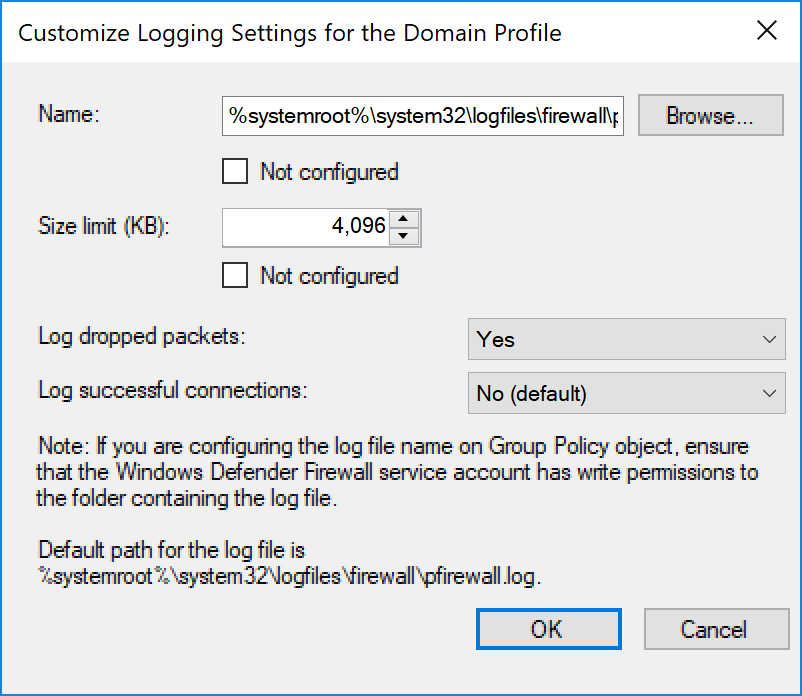Click the Log dropped packets: label
The width and height of the screenshot is (802, 696).
[142, 337]
